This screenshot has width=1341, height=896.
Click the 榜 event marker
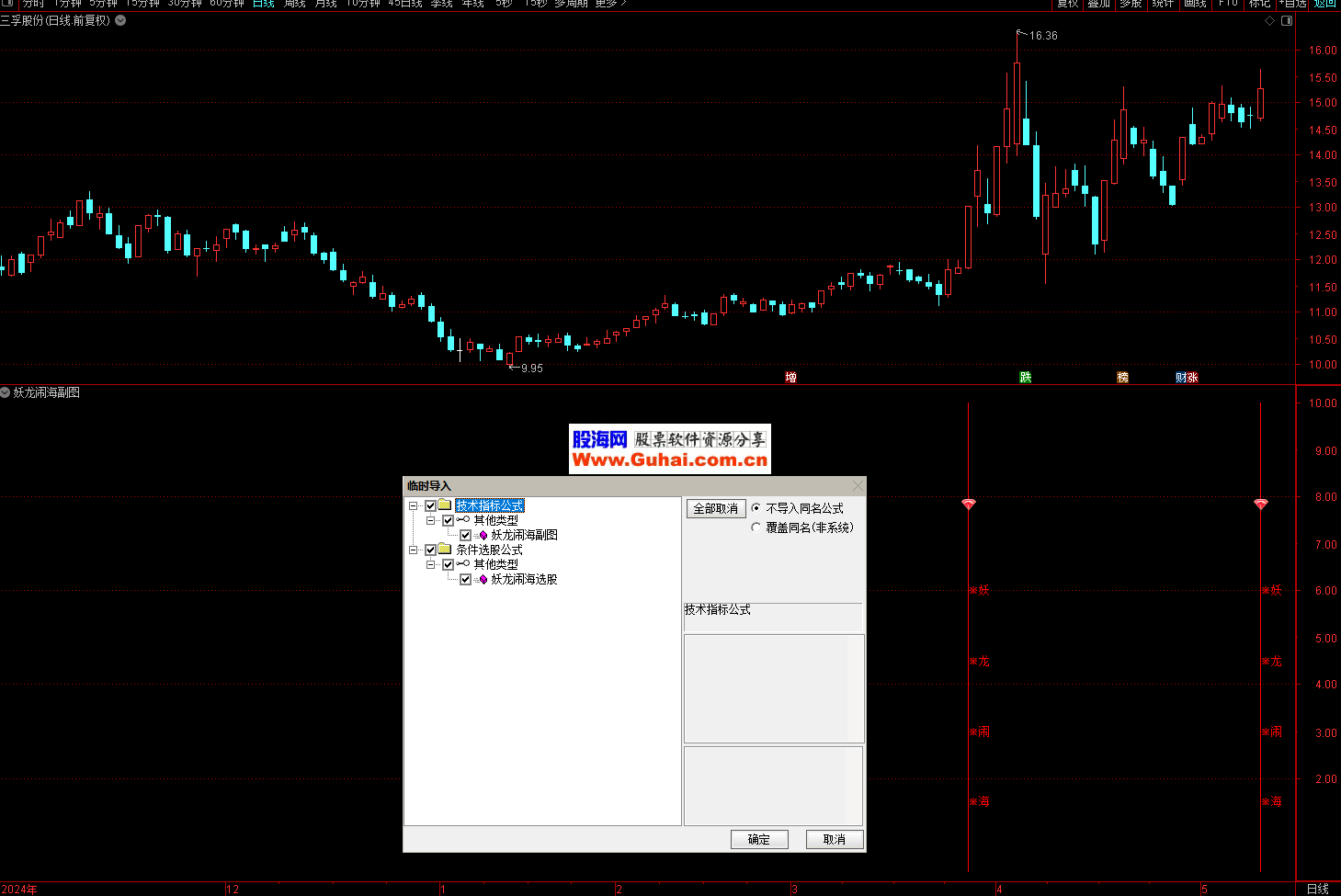pos(1122,377)
